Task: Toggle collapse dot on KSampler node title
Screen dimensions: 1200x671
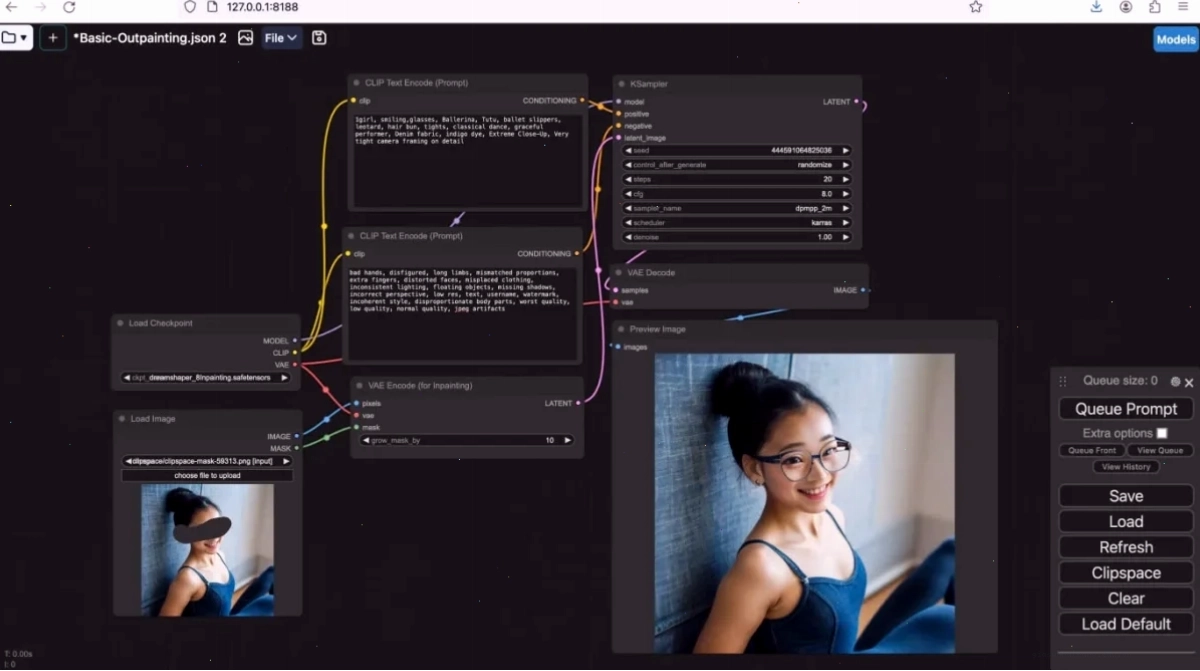Action: [621, 84]
